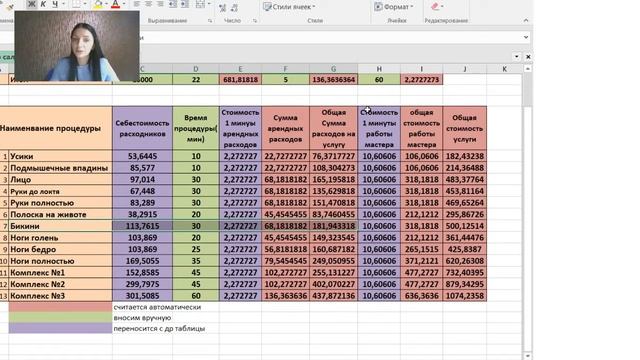The width and height of the screenshot is (640, 360).
Task: Select column E header
Action: pyautogui.click(x=240, y=69)
